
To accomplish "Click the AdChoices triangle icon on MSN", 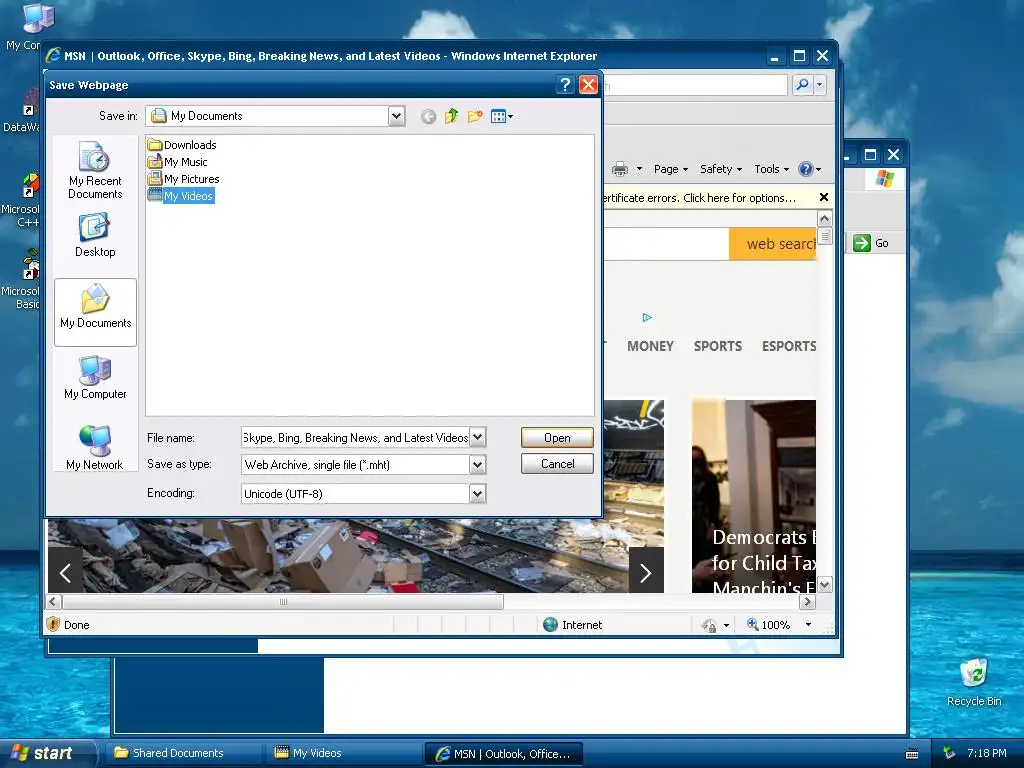I will pyautogui.click(x=647, y=317).
